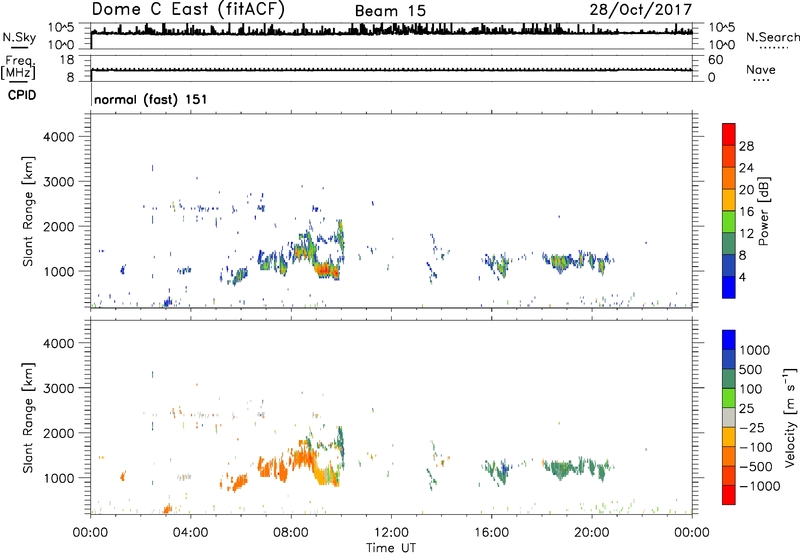Click the 2000 tick of the velocity panel
Screen dimensions: 800x554
58,433
